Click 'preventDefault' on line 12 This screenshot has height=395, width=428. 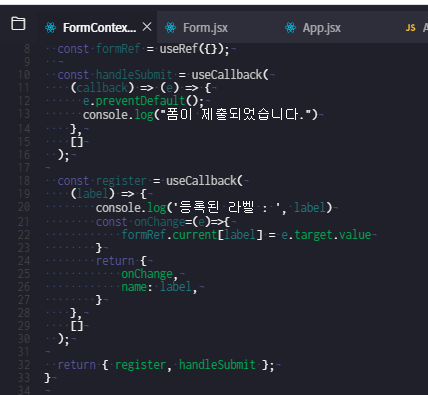[x=140, y=101]
